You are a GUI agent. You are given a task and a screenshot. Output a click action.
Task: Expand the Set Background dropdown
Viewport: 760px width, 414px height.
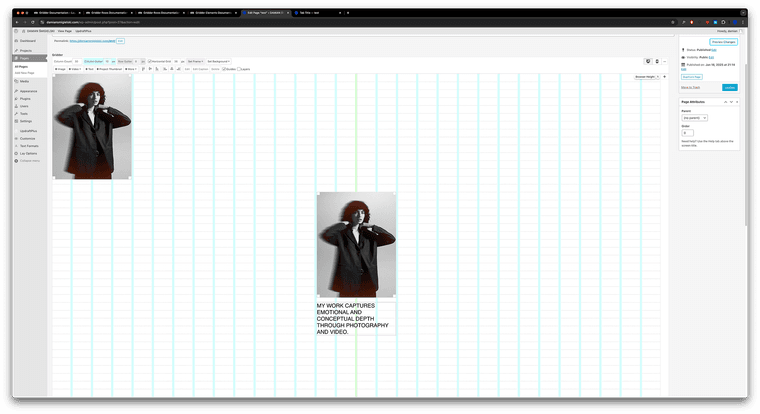coord(219,61)
